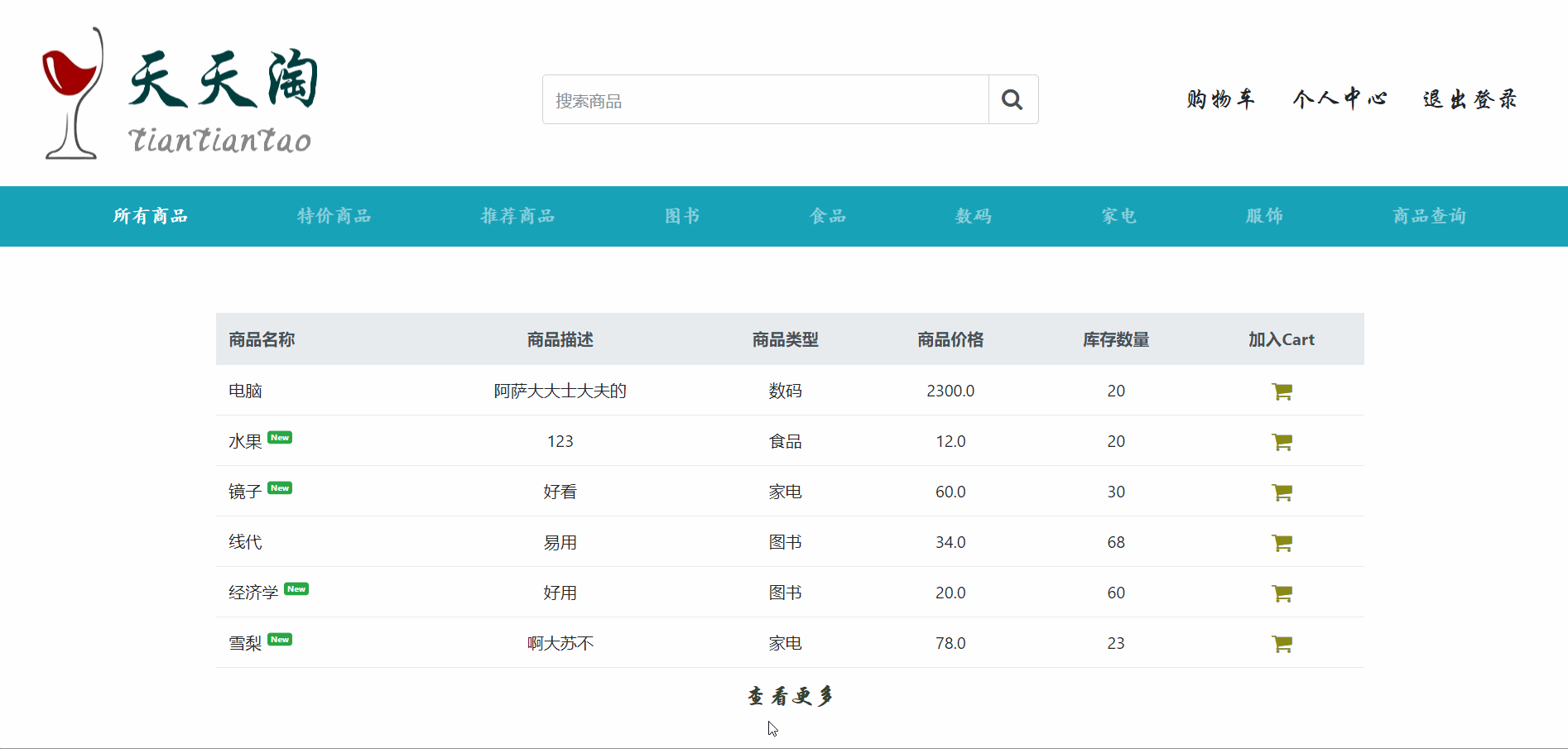
Task: Click the 商品描述 column header
Action: click(x=560, y=339)
